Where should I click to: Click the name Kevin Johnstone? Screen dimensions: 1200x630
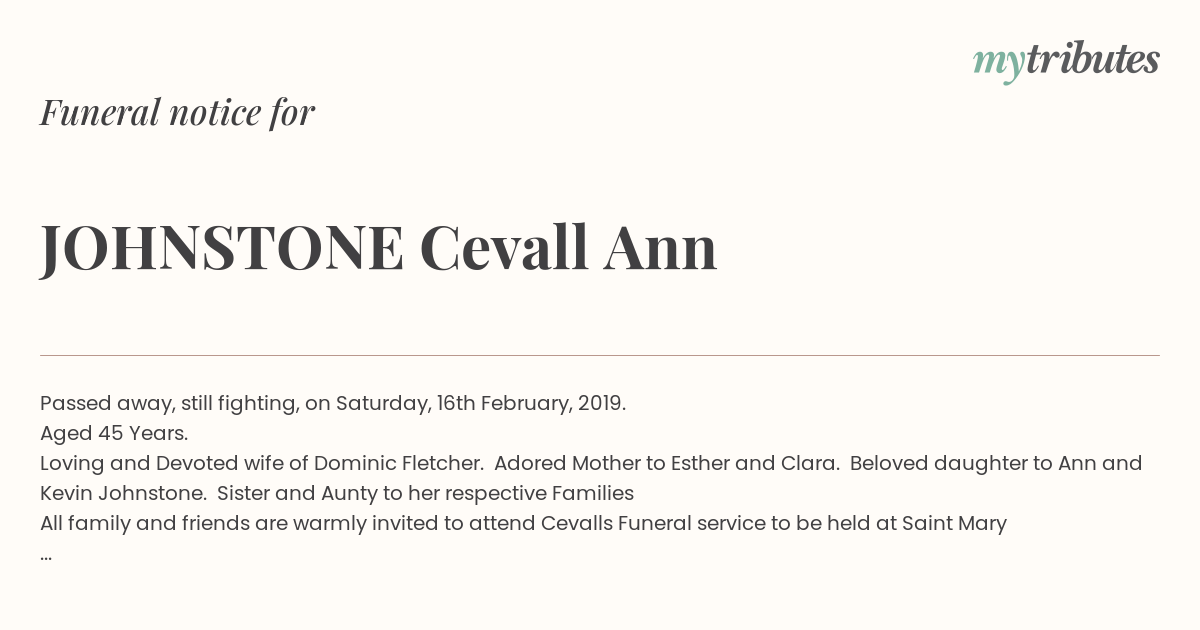coord(123,494)
